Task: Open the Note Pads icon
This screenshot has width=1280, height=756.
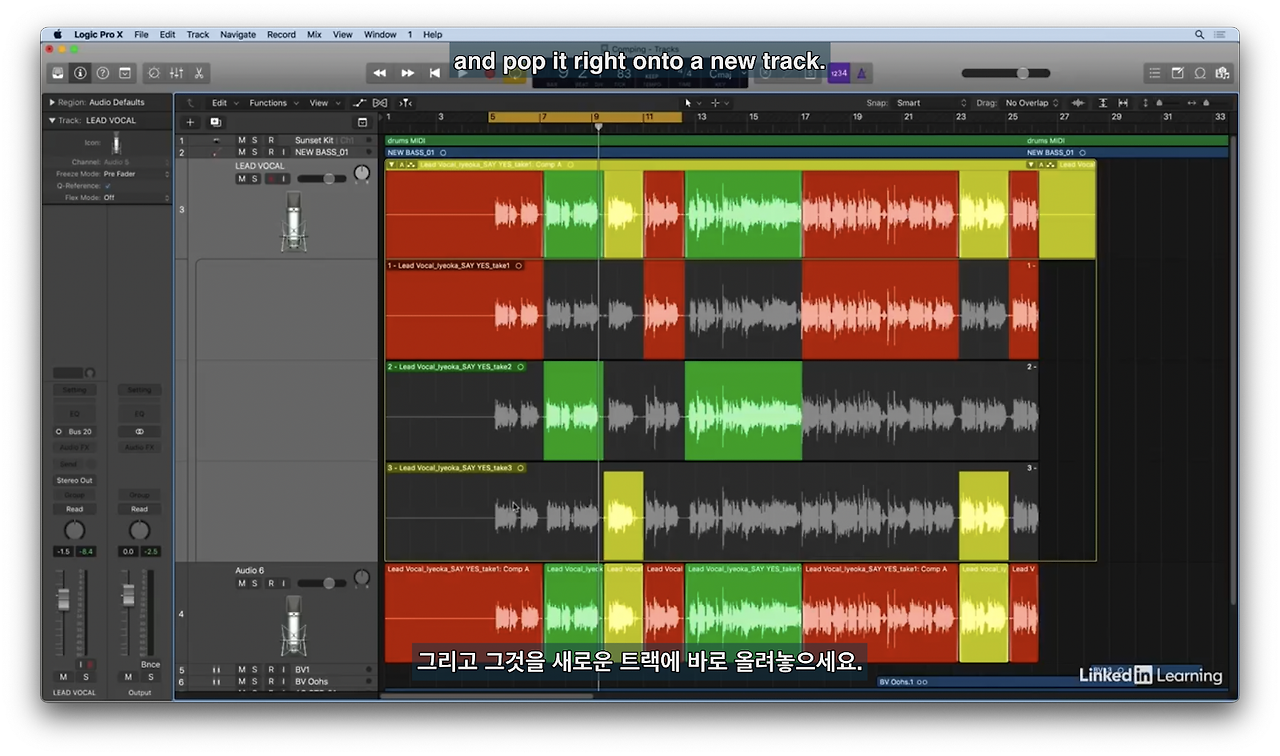Action: point(1177,73)
